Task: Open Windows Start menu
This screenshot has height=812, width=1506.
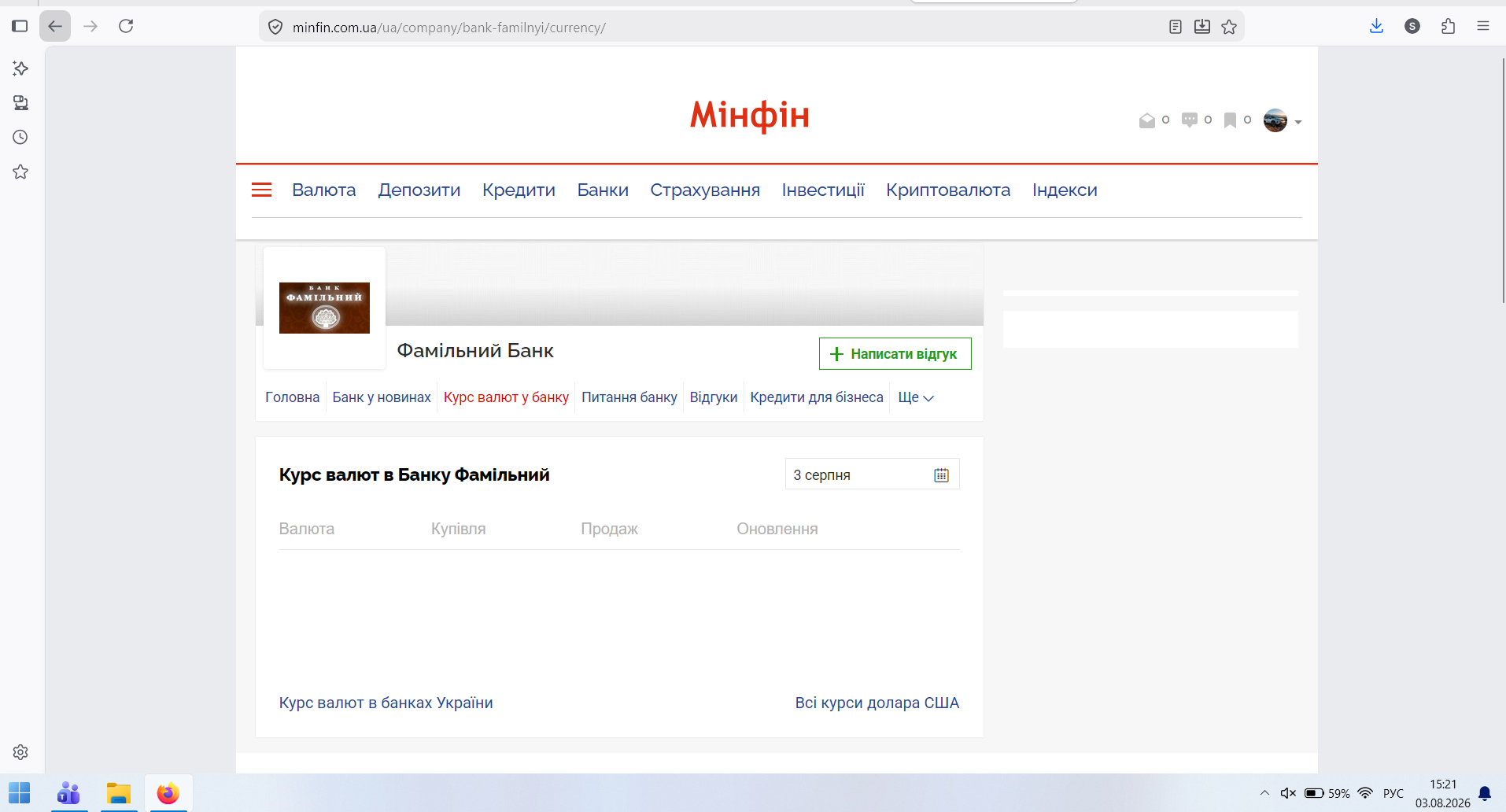Action: coord(19,793)
